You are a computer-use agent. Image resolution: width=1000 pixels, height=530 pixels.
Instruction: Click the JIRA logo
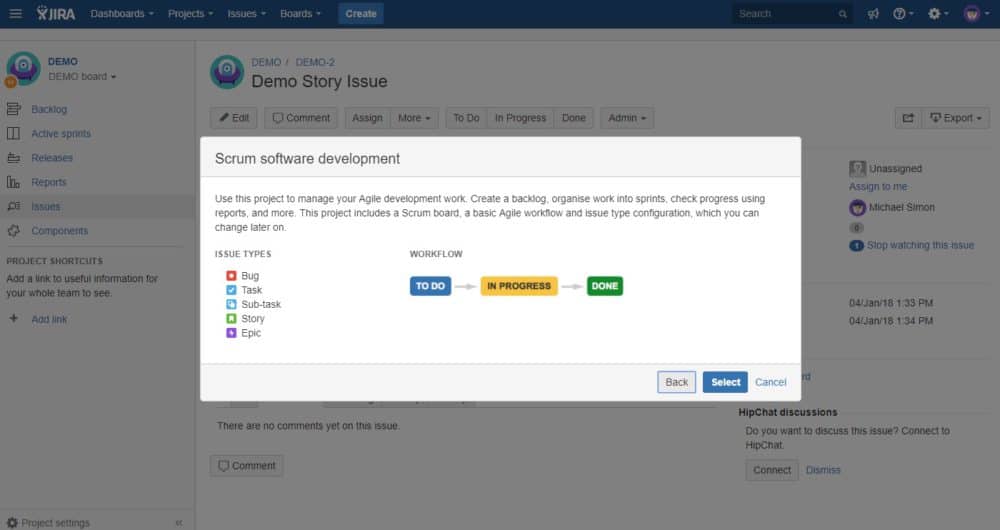(x=55, y=13)
